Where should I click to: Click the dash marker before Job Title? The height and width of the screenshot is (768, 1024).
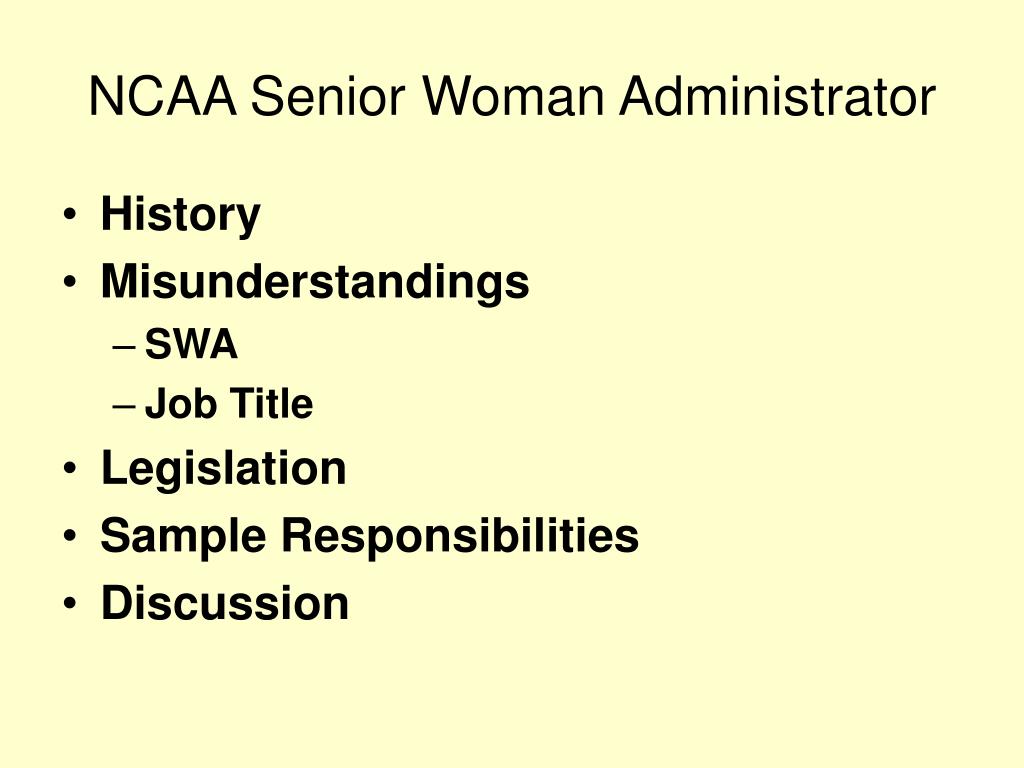(124, 406)
